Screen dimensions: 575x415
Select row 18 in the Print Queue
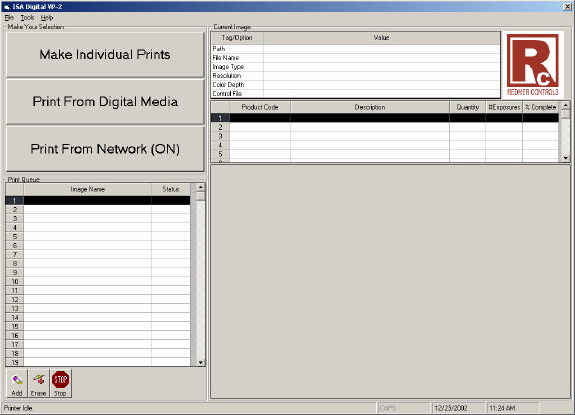(98, 353)
